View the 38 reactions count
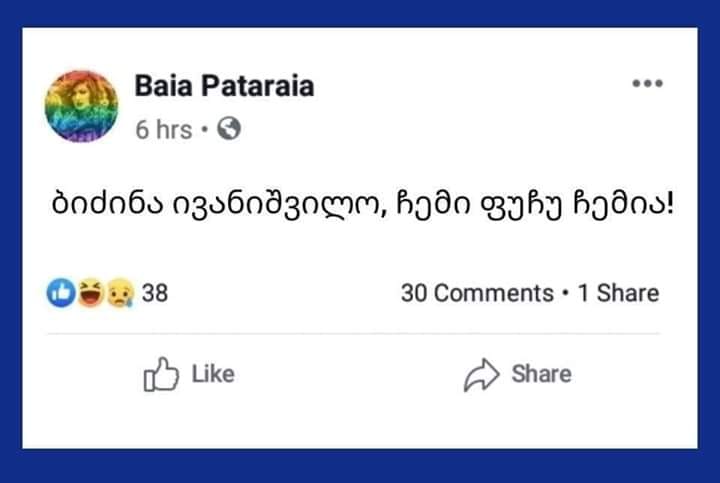Viewport: 720px width, 483px height. [x=154, y=293]
